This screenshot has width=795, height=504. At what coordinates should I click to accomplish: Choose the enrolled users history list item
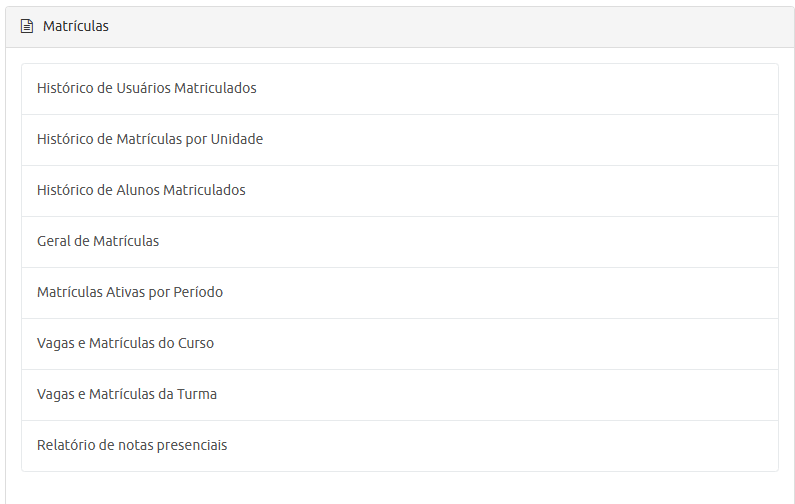(x=400, y=89)
